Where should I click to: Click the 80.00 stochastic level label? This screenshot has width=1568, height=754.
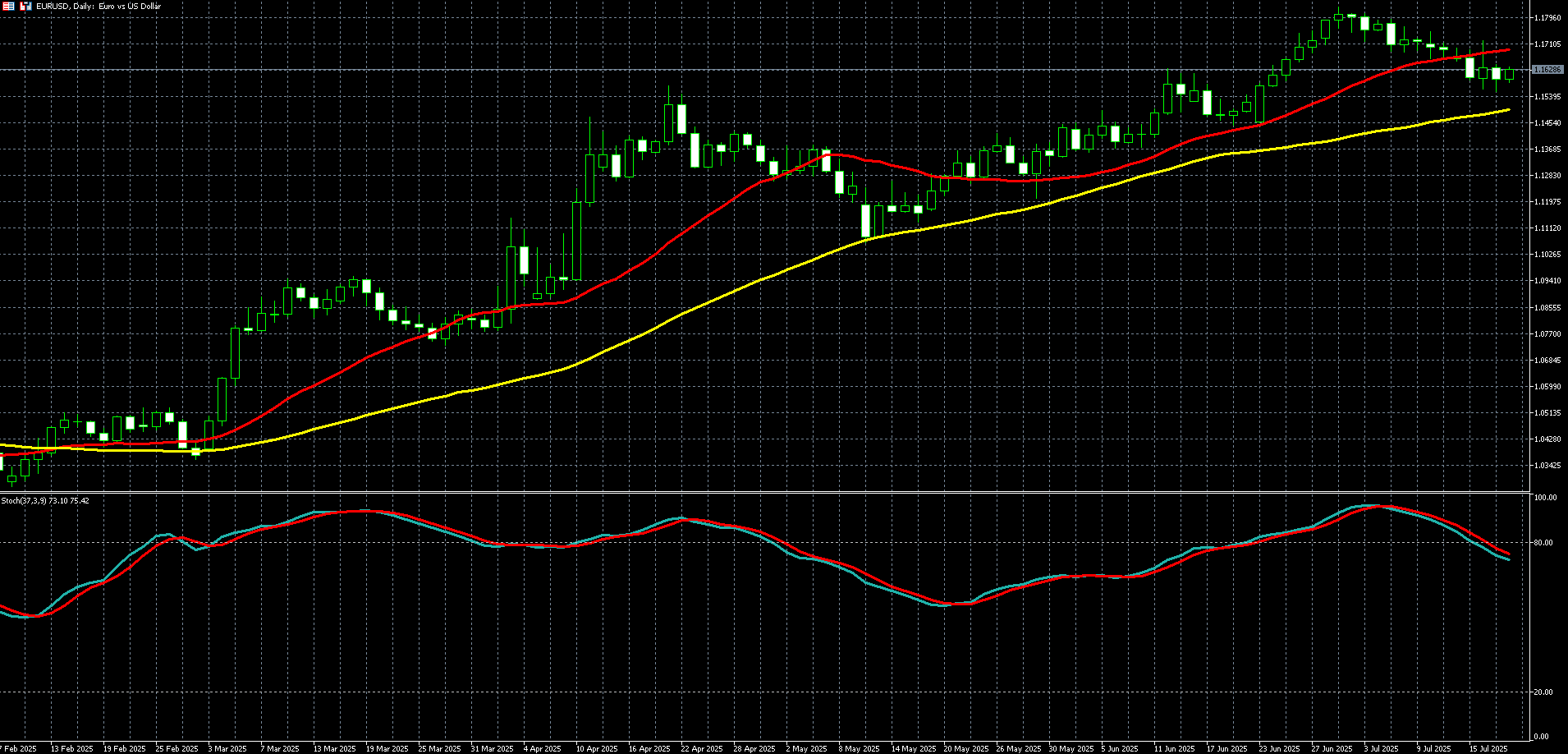coord(1543,543)
